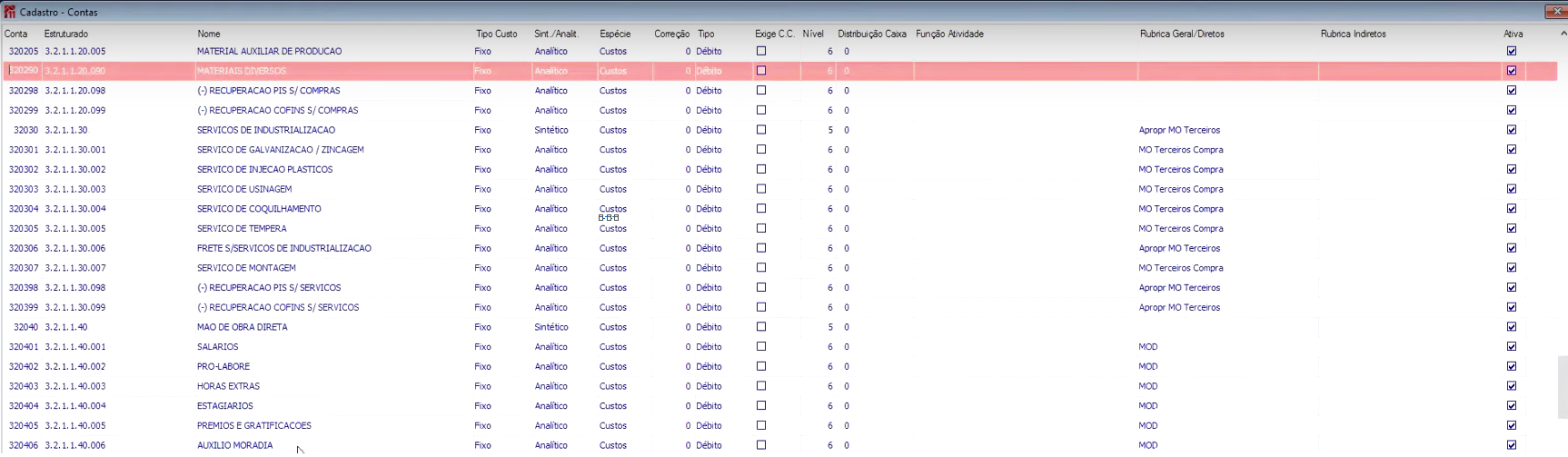Click MO Terceiros Compra in SERVICO DE USINAGEM row
The width and height of the screenshot is (1568, 457).
pos(1181,189)
